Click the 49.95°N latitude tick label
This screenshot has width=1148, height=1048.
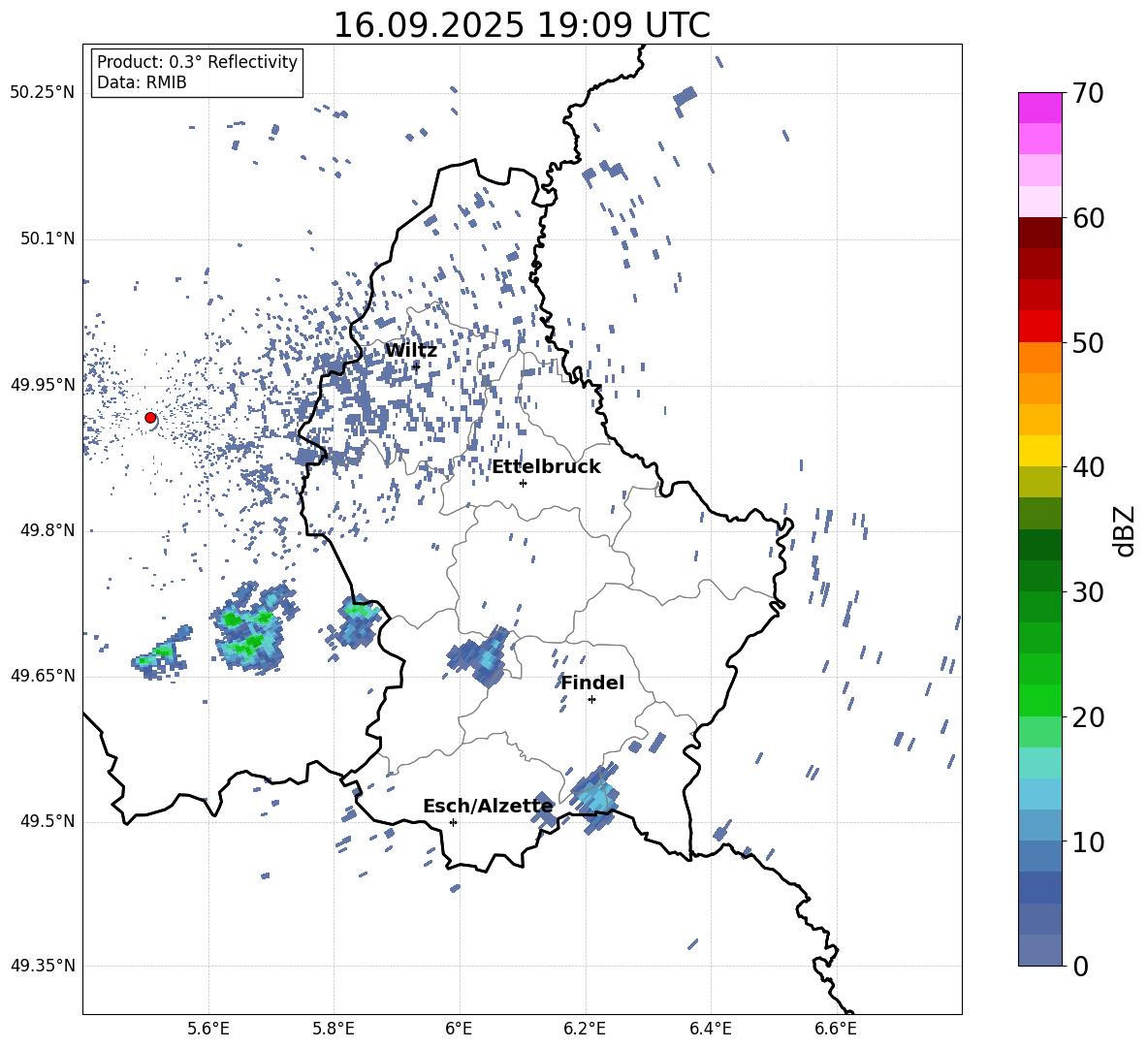point(43,385)
